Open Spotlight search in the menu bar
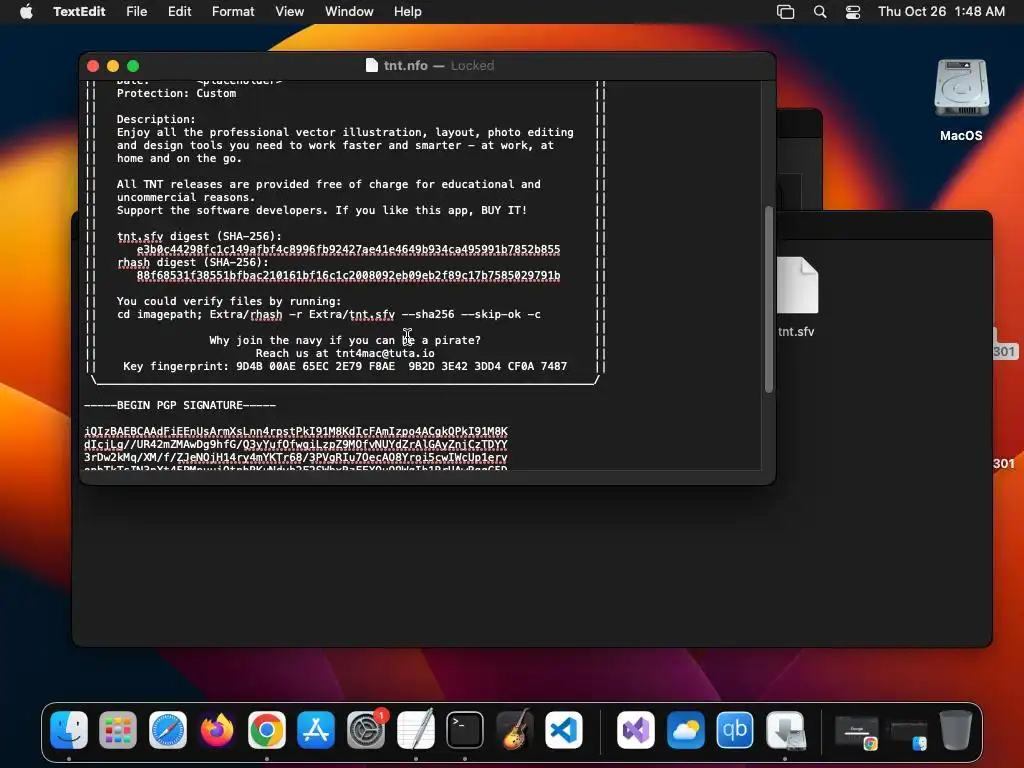 tap(820, 12)
